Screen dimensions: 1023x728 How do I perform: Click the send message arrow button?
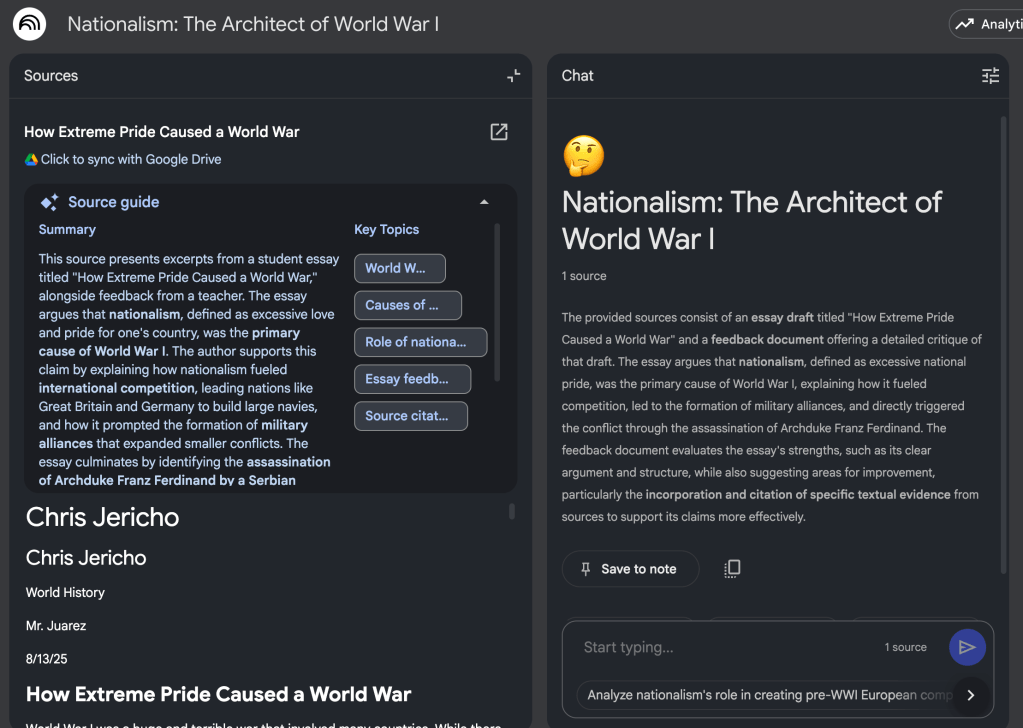pyautogui.click(x=966, y=647)
